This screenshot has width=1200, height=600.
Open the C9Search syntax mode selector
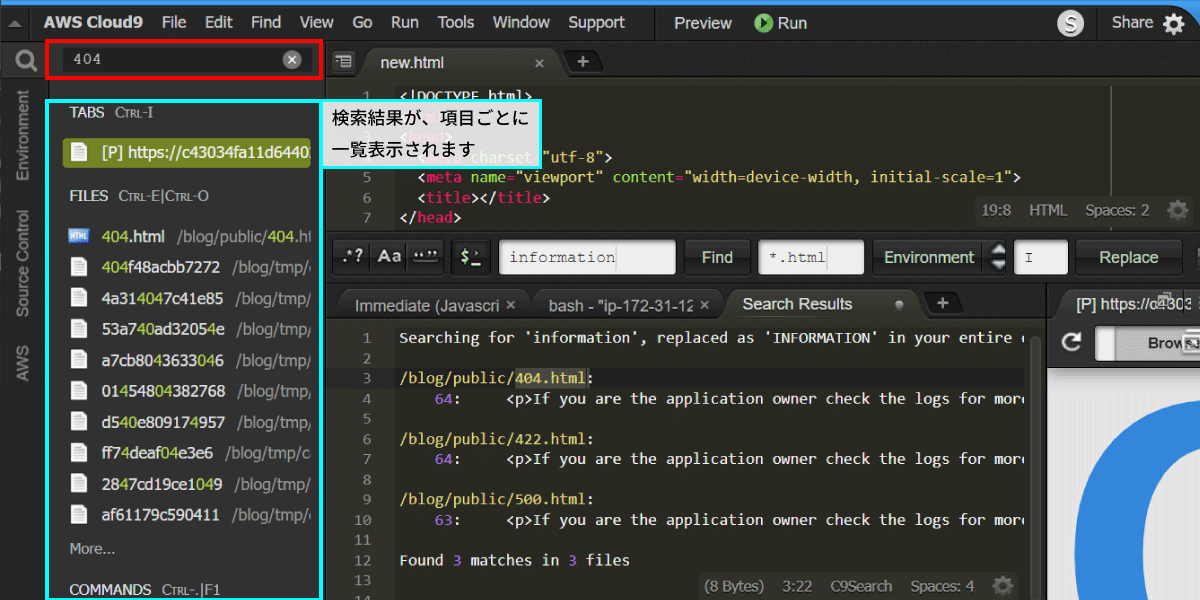point(860,586)
